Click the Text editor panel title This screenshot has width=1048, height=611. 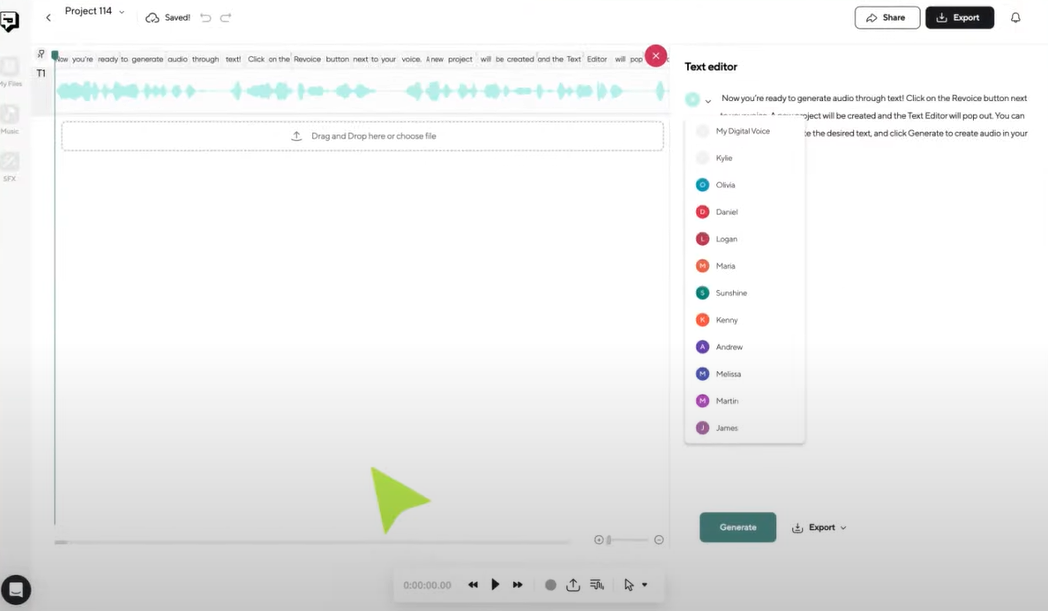point(710,66)
